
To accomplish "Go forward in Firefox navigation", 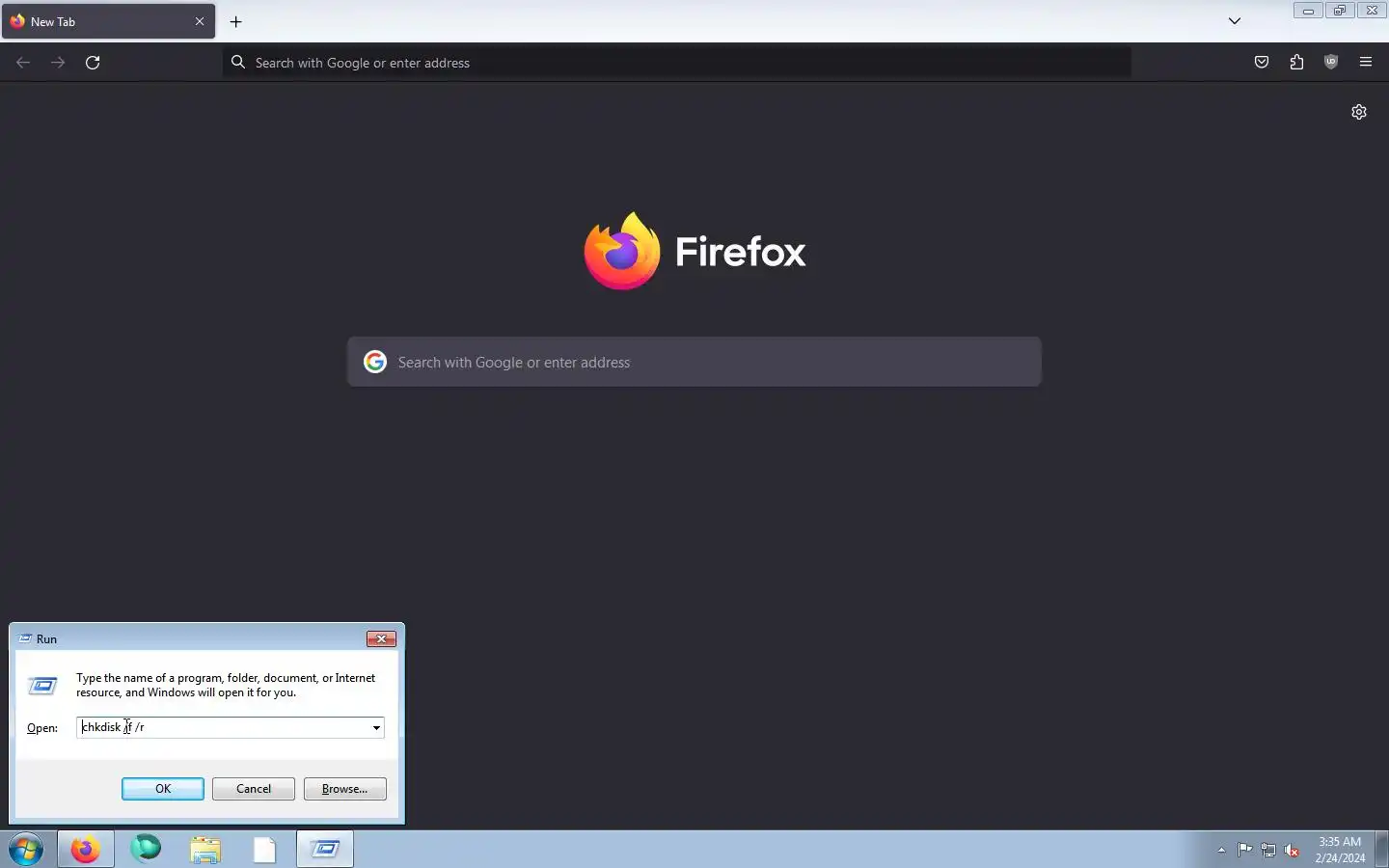I will click(58, 63).
